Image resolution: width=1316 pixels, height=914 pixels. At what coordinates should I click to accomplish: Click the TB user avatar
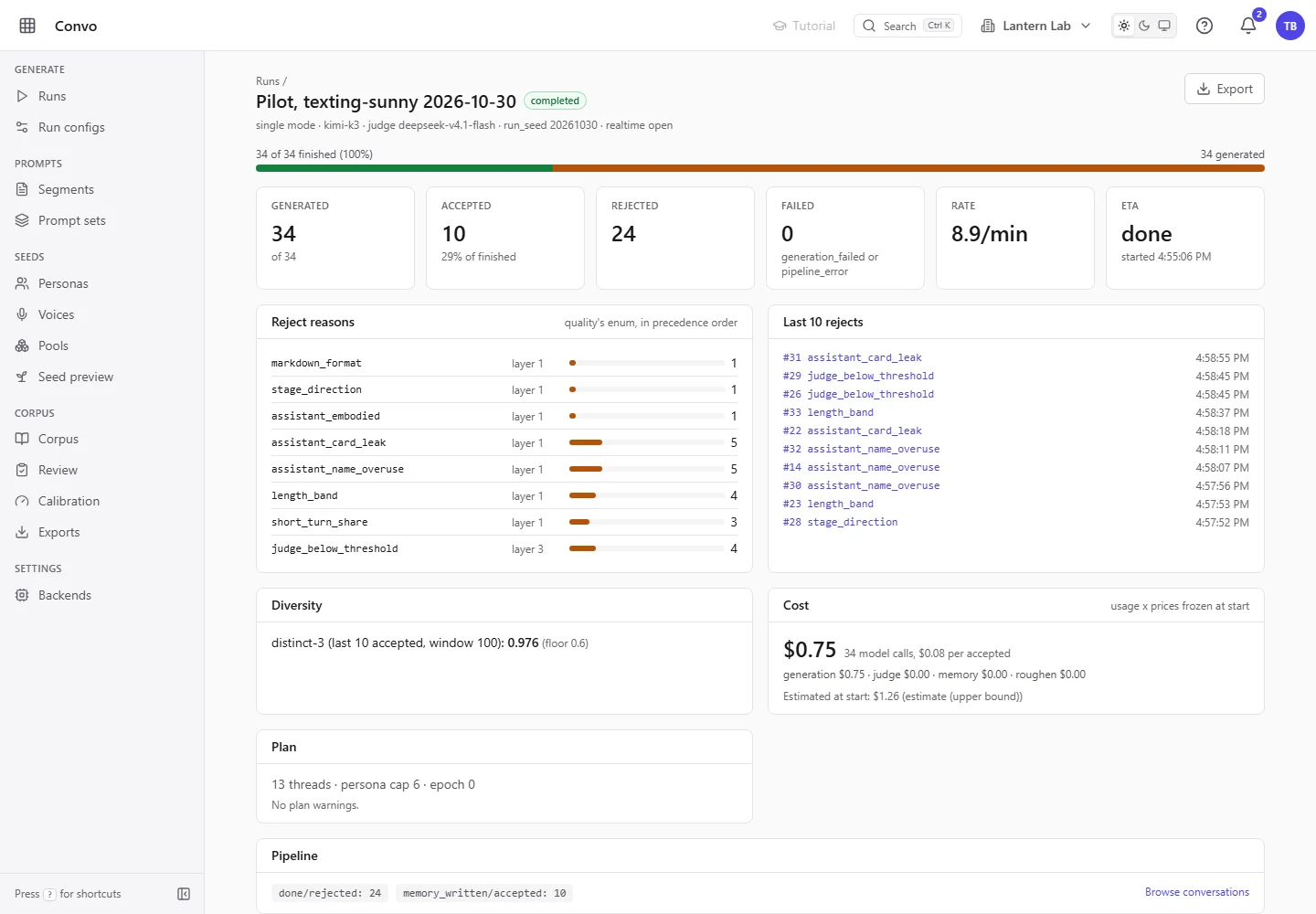point(1290,26)
